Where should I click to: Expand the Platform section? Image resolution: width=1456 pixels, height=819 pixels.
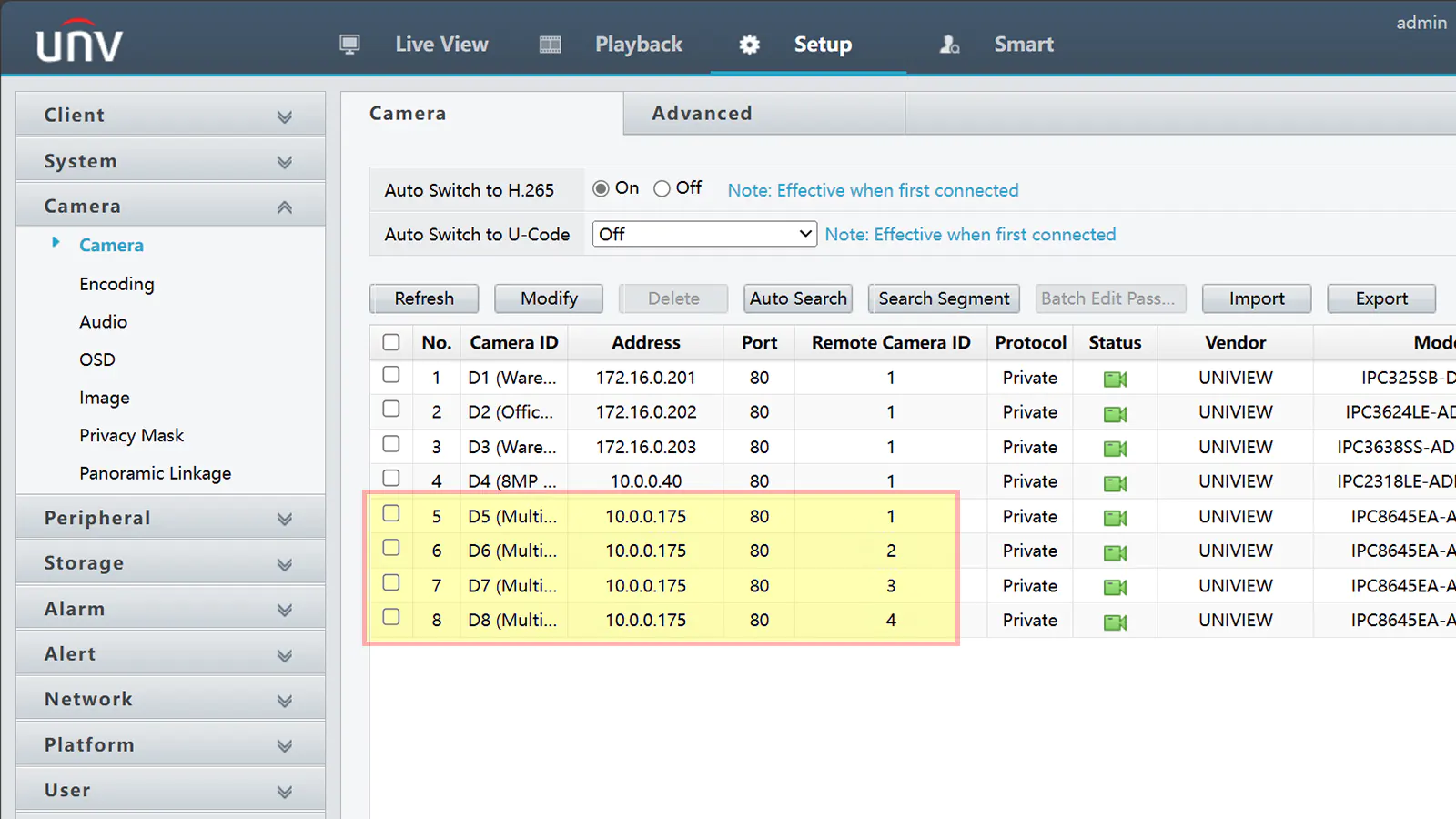170,744
